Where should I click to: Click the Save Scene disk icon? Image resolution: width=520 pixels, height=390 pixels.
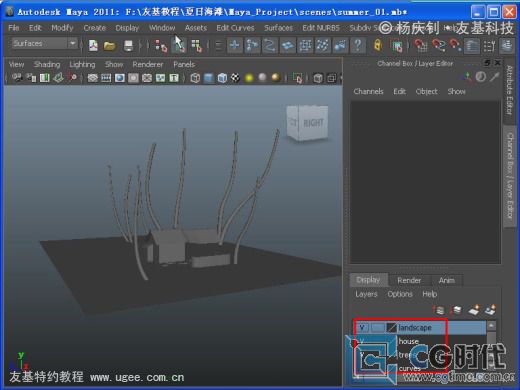point(128,46)
